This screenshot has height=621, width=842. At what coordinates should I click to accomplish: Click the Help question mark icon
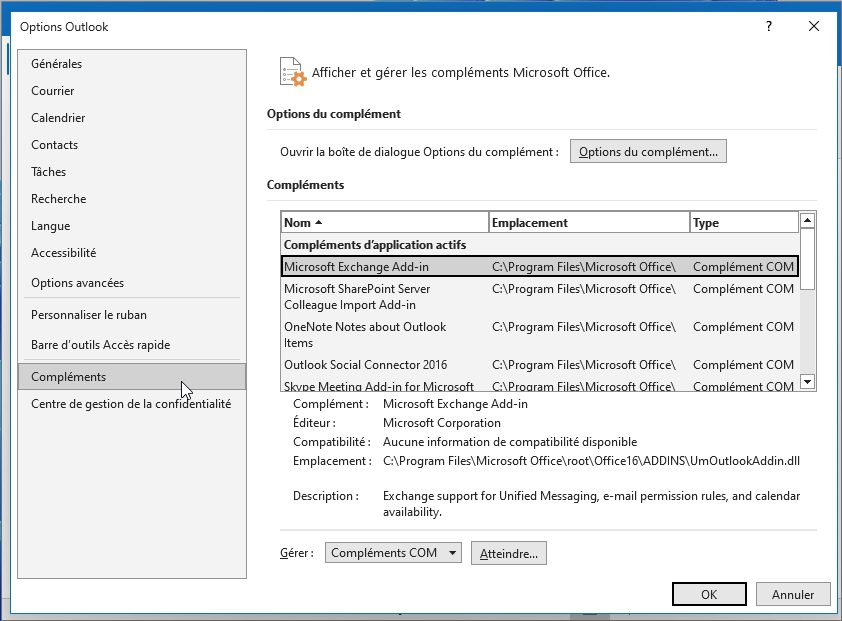768,27
